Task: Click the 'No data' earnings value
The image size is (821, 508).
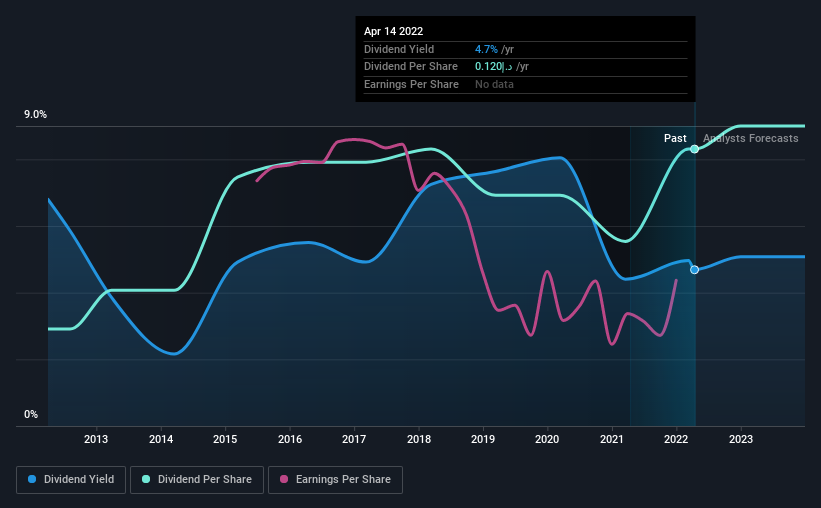Action: pyautogui.click(x=494, y=84)
